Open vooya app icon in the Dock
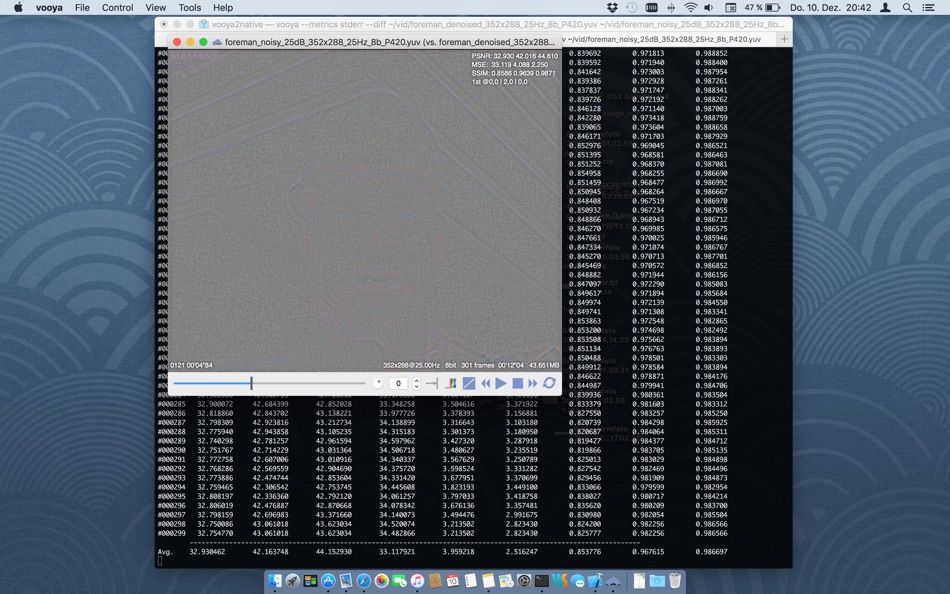Image resolution: width=950 pixels, height=594 pixels. pos(613,581)
